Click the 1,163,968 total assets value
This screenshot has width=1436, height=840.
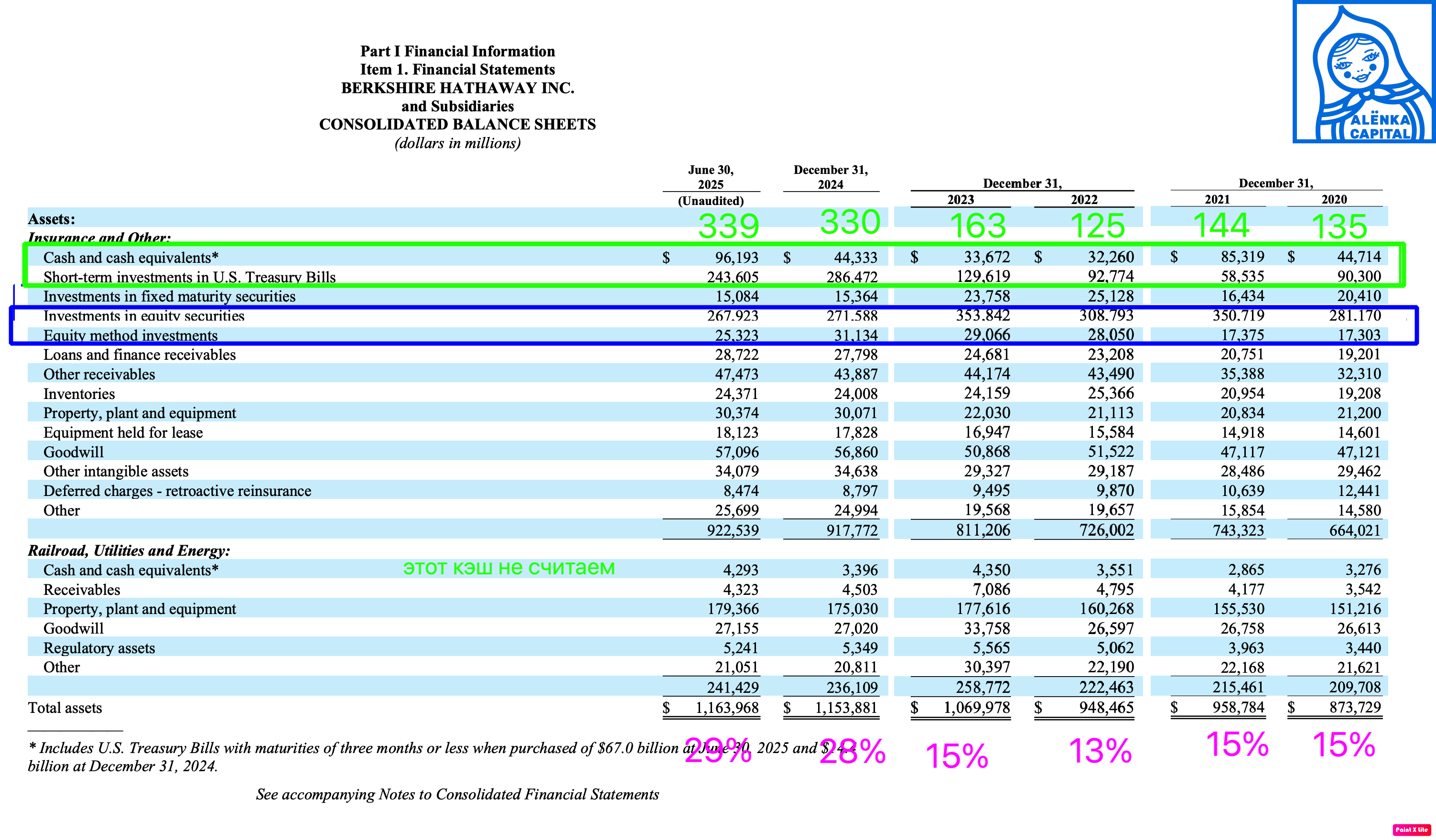tap(726, 708)
